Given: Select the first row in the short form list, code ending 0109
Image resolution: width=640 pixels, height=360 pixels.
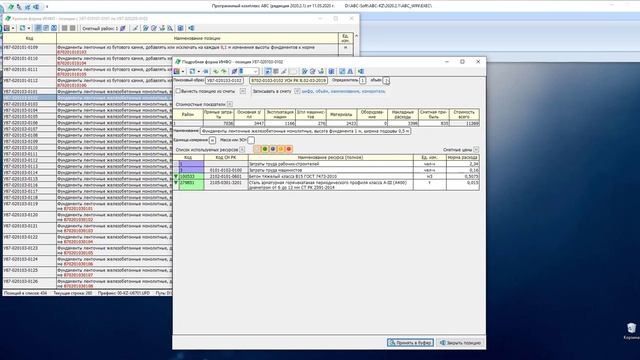Looking at the screenshot, I should tap(178, 49).
